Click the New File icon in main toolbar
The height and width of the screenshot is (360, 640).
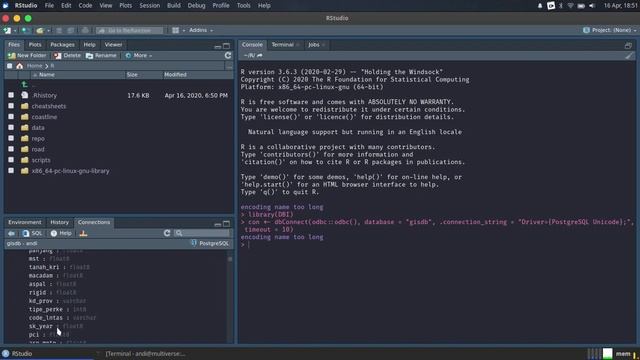pyautogui.click(x=7, y=30)
